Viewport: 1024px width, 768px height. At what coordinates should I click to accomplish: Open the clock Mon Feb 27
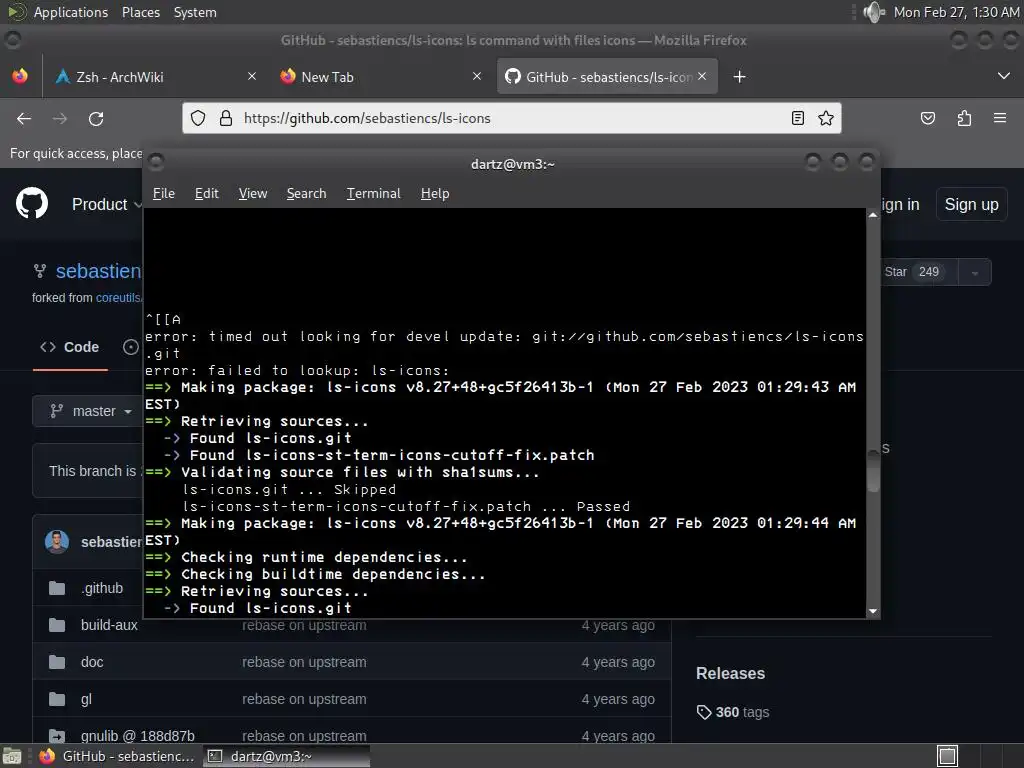tap(956, 12)
